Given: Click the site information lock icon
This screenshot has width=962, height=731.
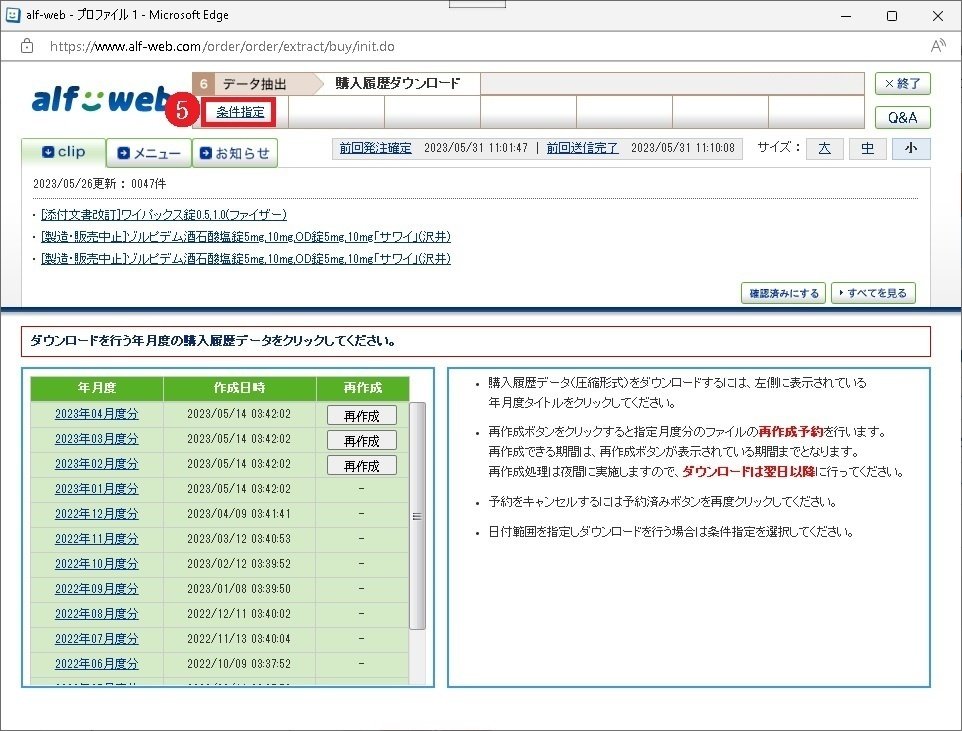Looking at the screenshot, I should click(x=25, y=46).
